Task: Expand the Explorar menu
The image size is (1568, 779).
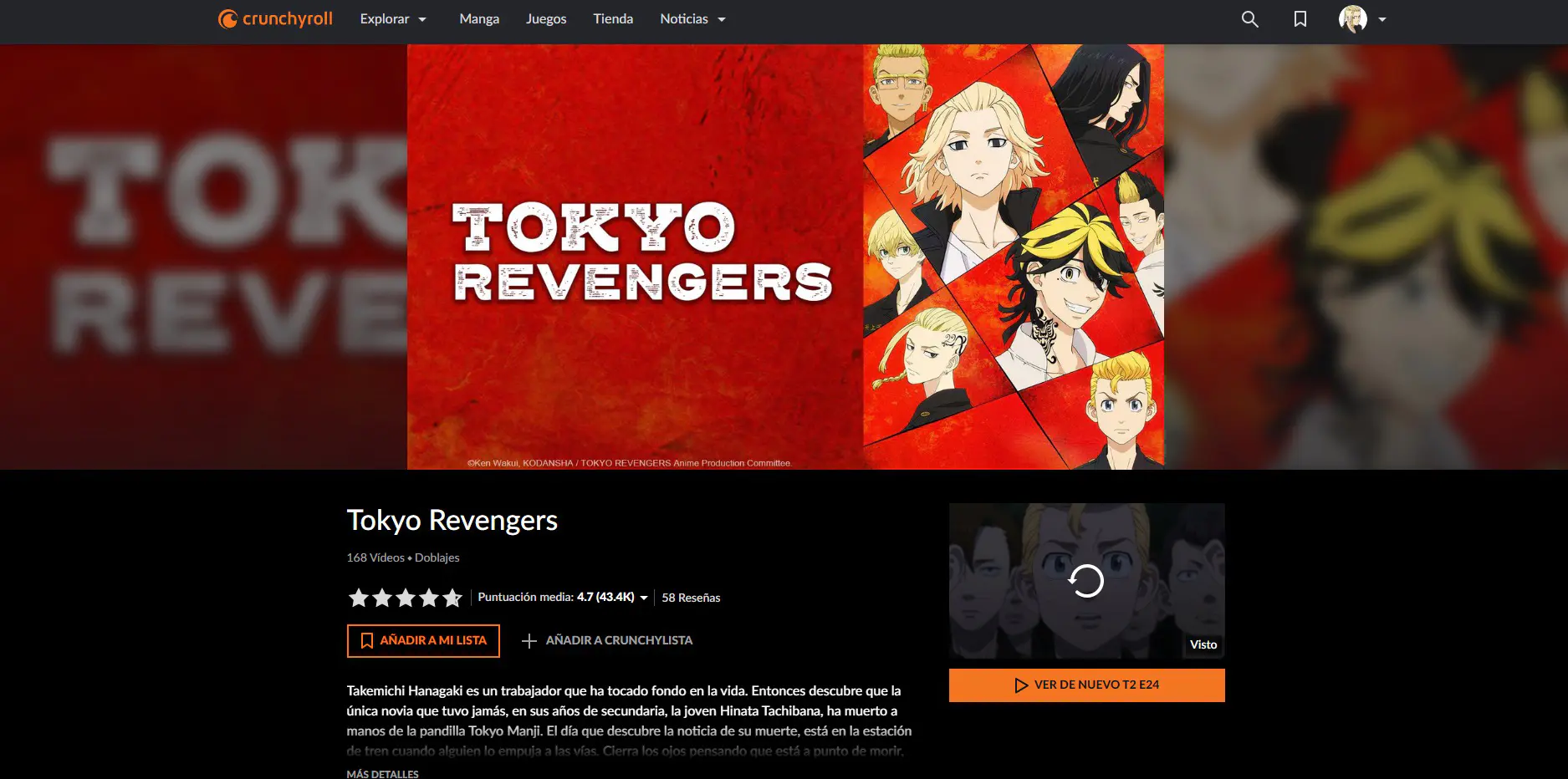Action: [393, 18]
